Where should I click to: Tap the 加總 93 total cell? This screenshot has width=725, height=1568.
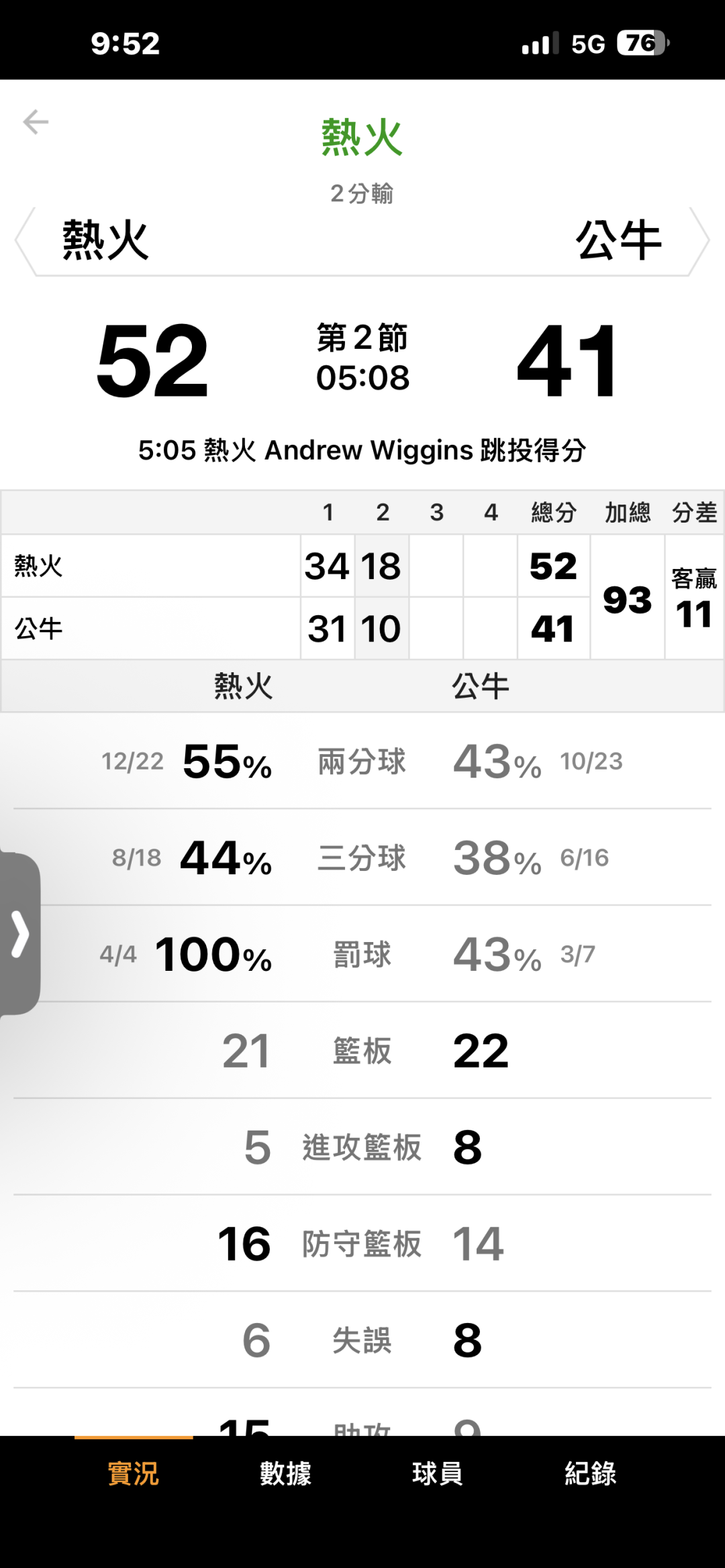coord(627,599)
